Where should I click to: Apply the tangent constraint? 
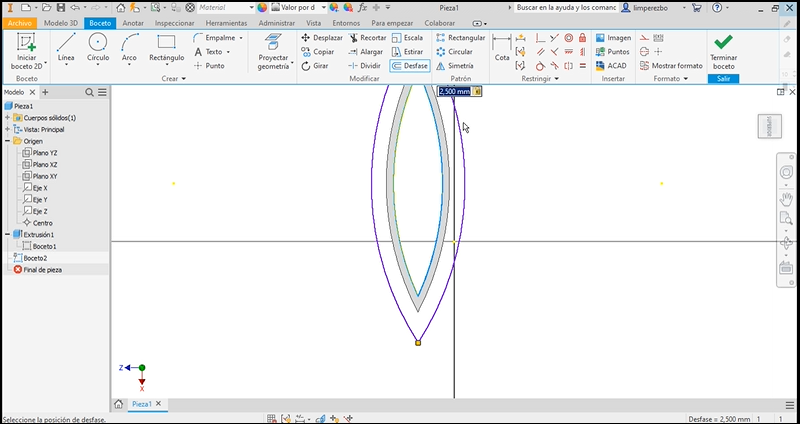pyautogui.click(x=540, y=66)
